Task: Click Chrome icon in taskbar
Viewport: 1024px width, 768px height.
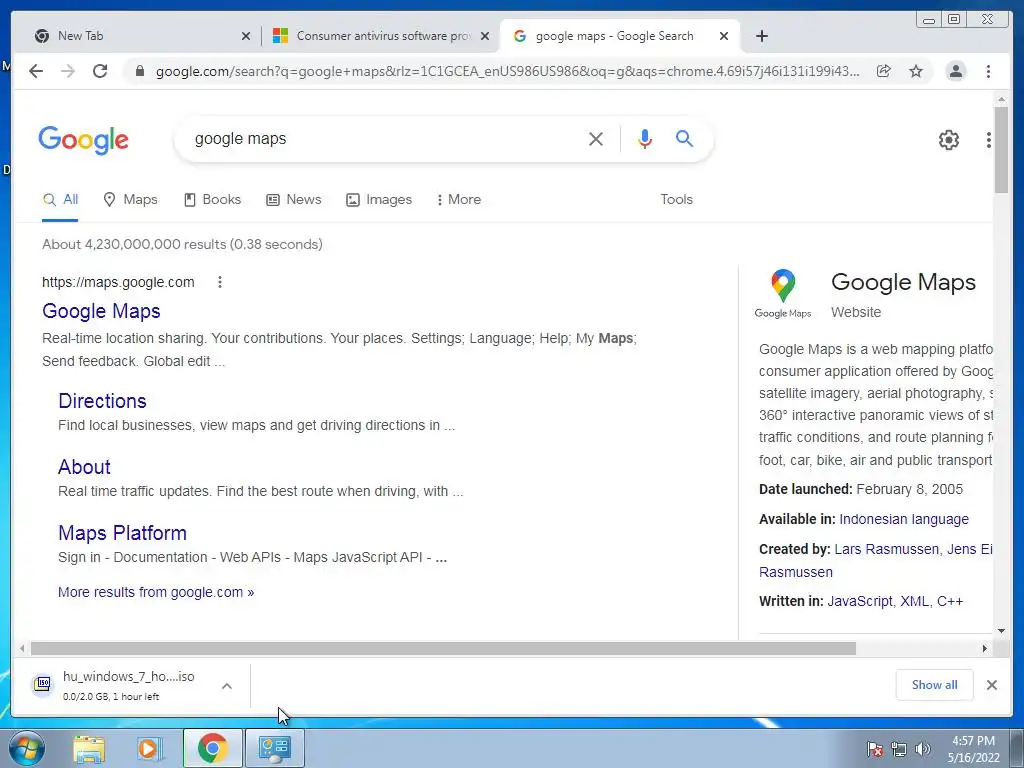Action: pyautogui.click(x=212, y=748)
